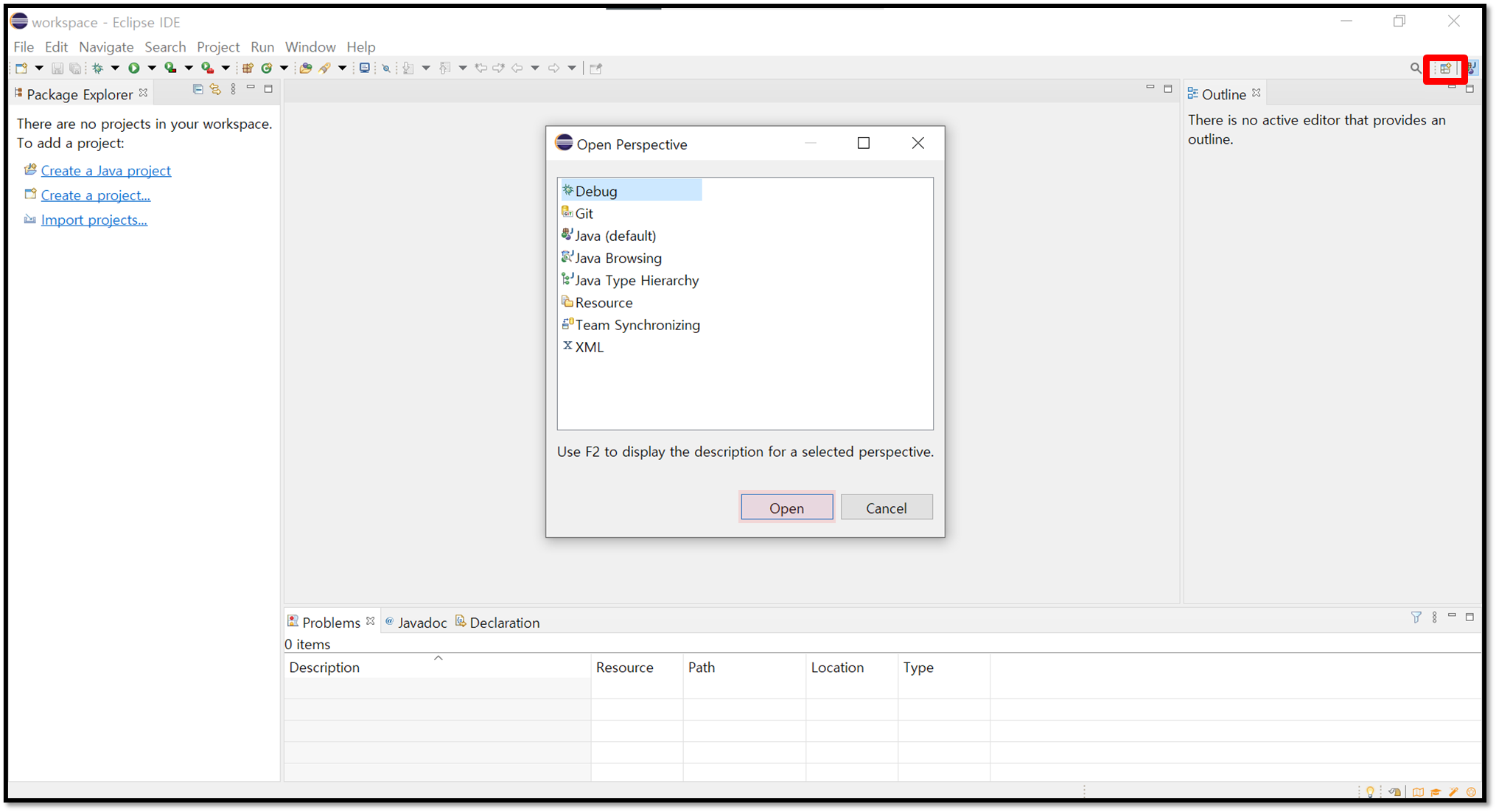1496x812 pixels.
Task: Open the New file dropdown arrow
Action: coord(39,68)
